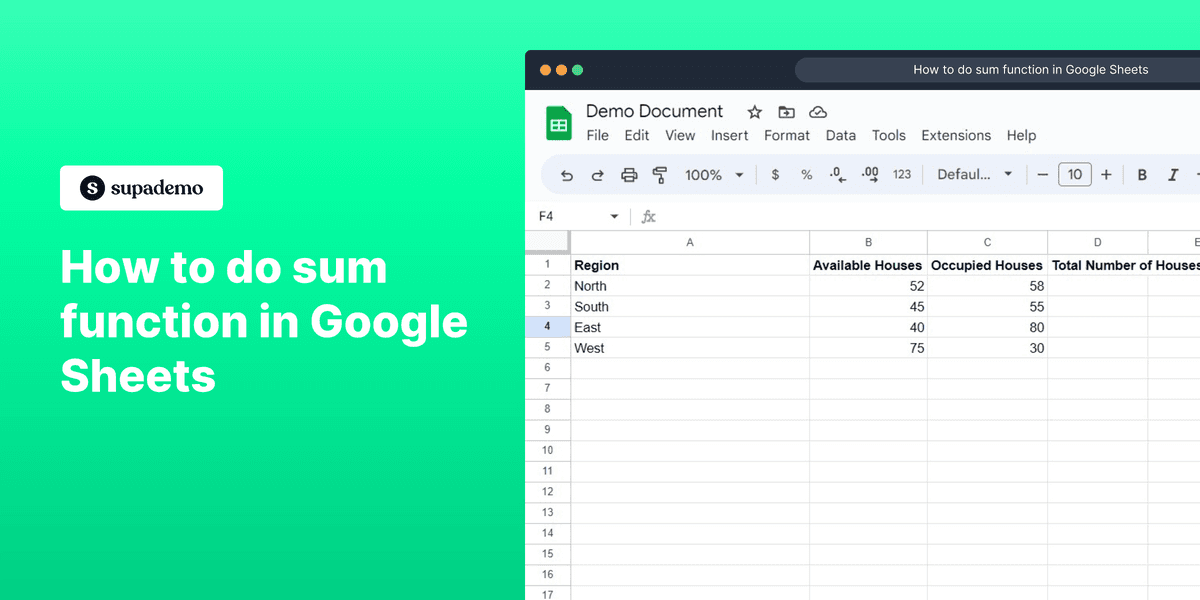Open the Print icon

(629, 175)
